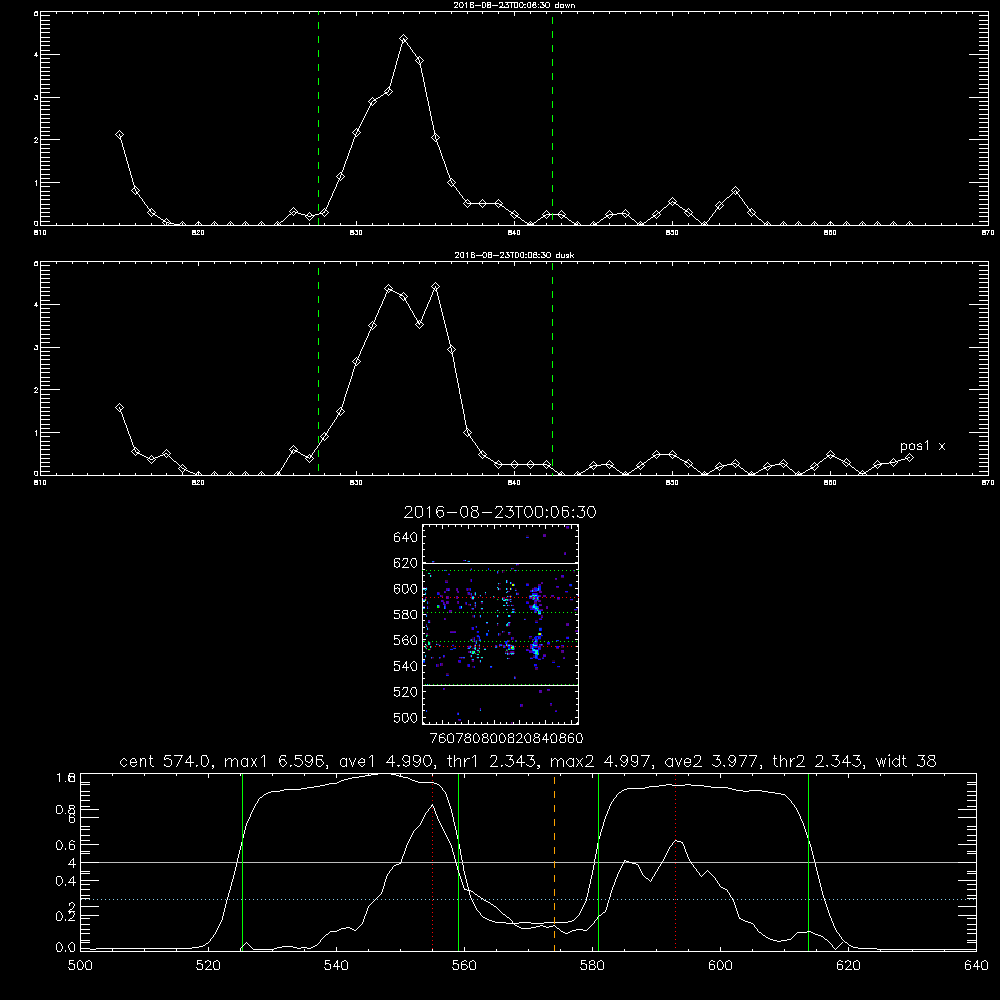Click the right green dashed line in dawn plot

[x=552, y=119]
